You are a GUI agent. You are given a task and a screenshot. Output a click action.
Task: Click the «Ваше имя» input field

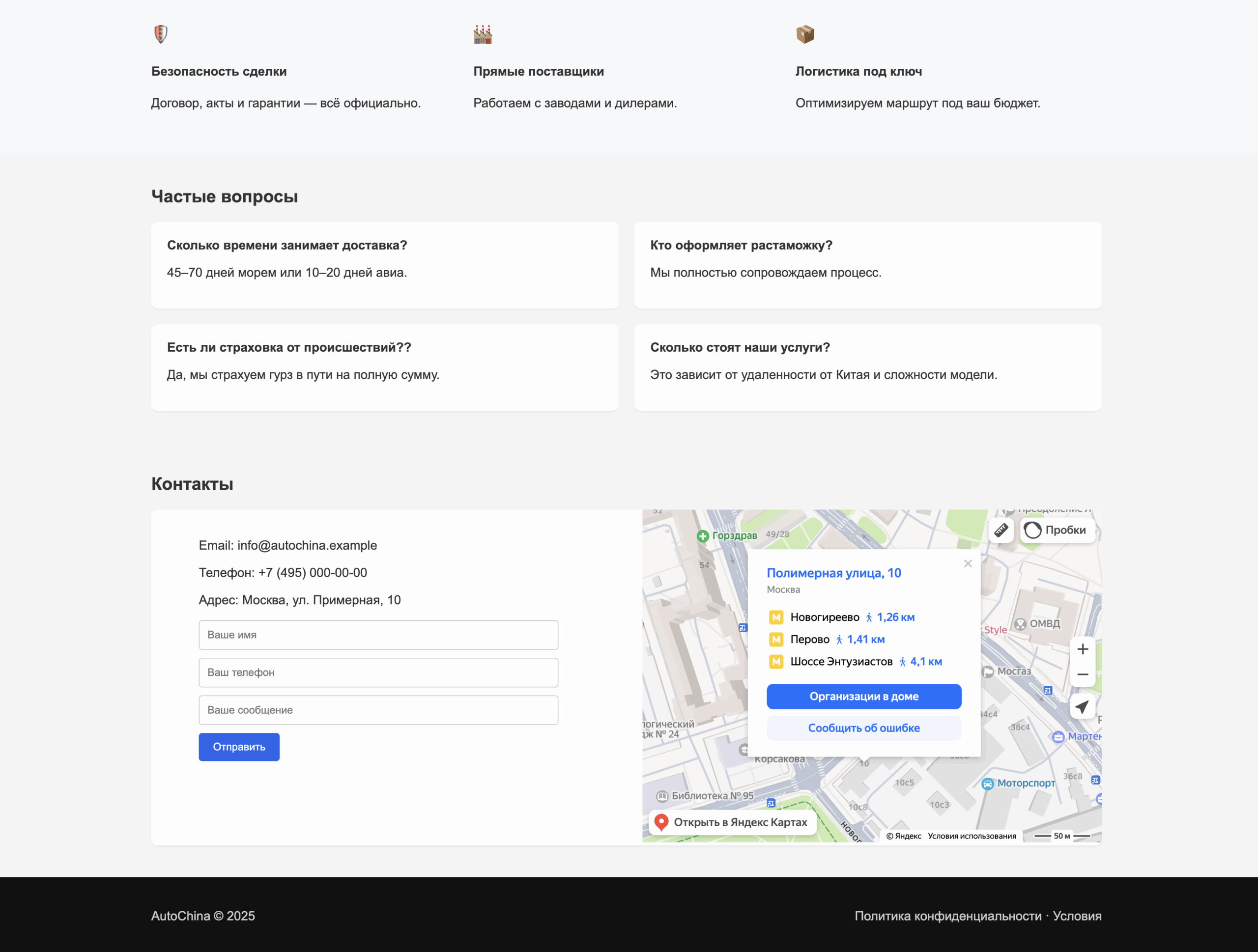378,635
